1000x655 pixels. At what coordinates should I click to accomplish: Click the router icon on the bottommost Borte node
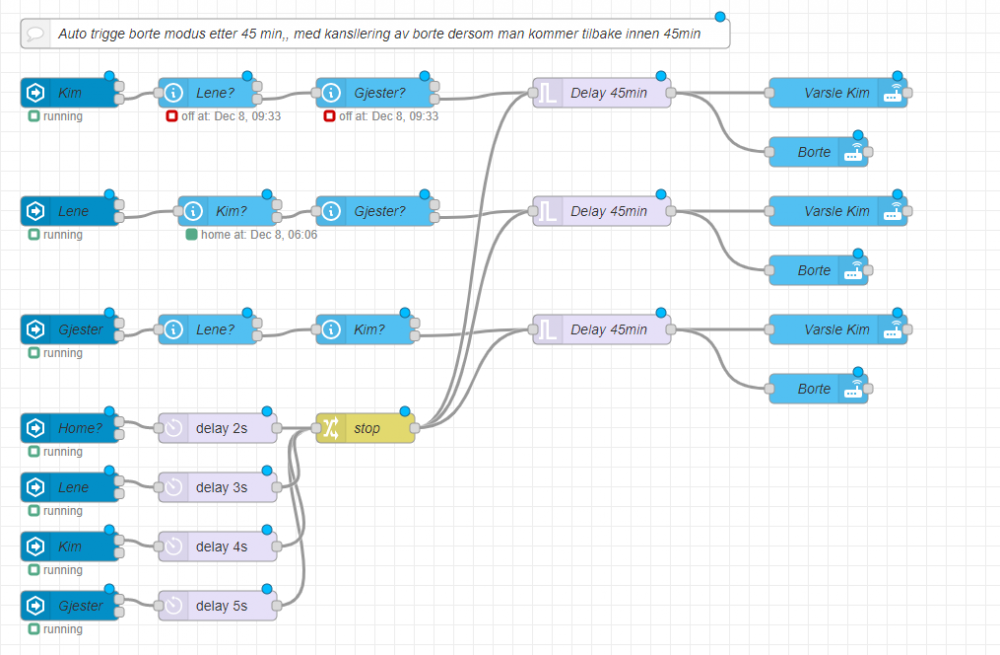point(853,389)
